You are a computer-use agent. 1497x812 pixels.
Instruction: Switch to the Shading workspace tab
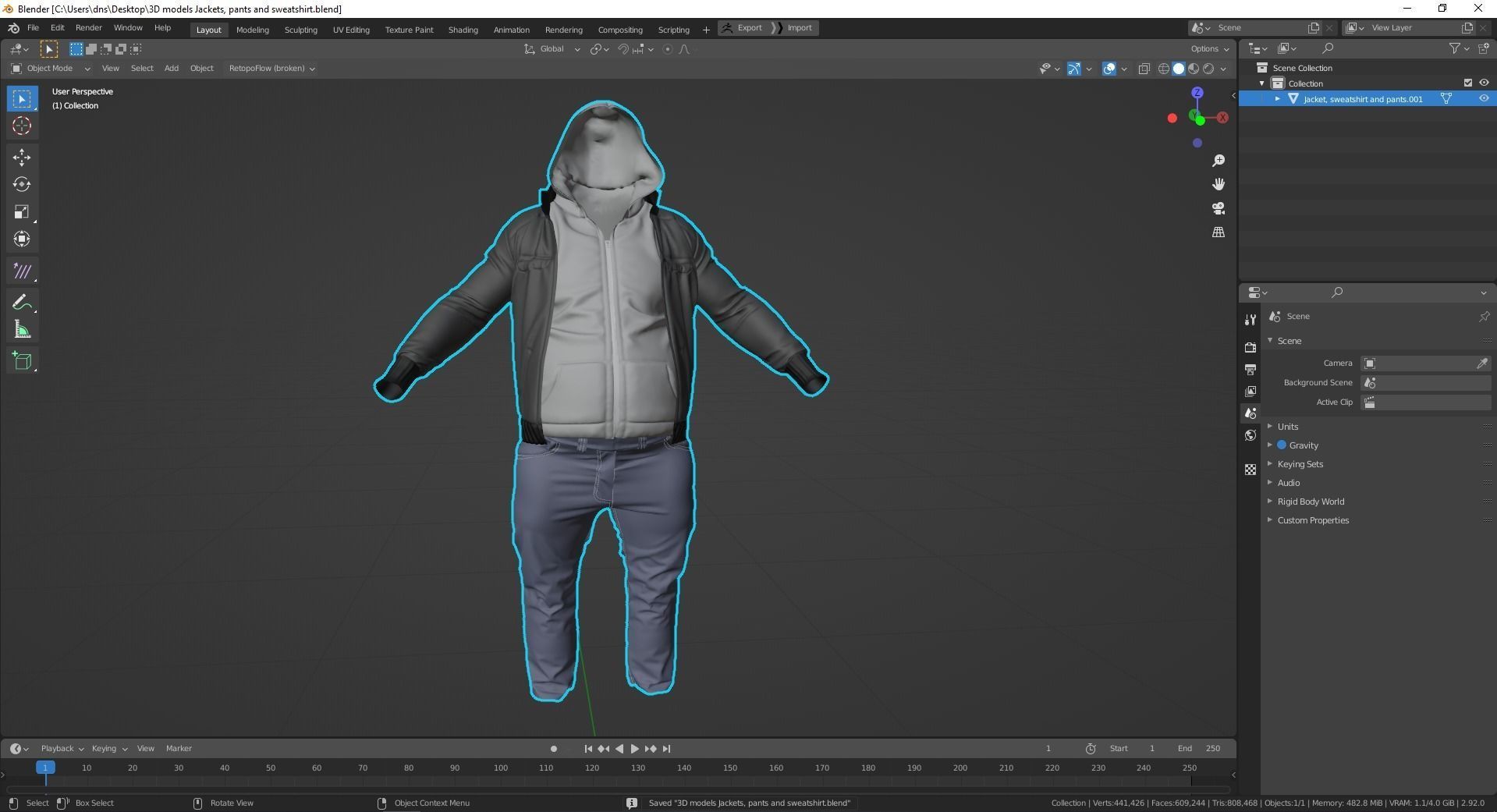(463, 30)
